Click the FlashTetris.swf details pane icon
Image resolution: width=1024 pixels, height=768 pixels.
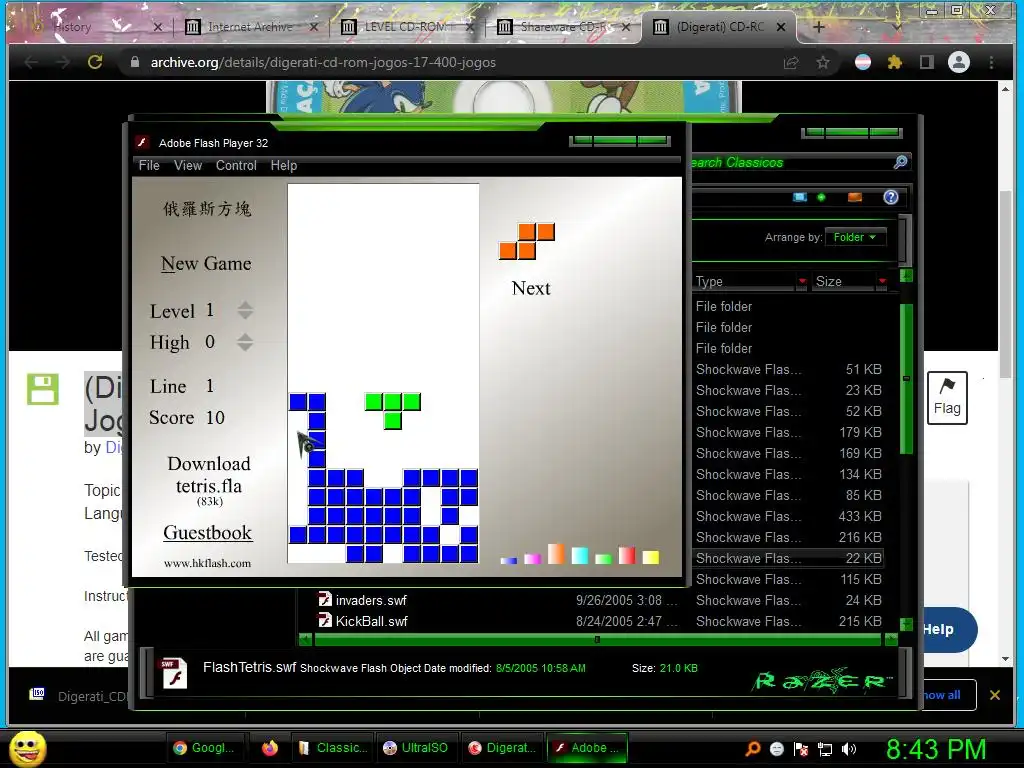tap(174, 673)
